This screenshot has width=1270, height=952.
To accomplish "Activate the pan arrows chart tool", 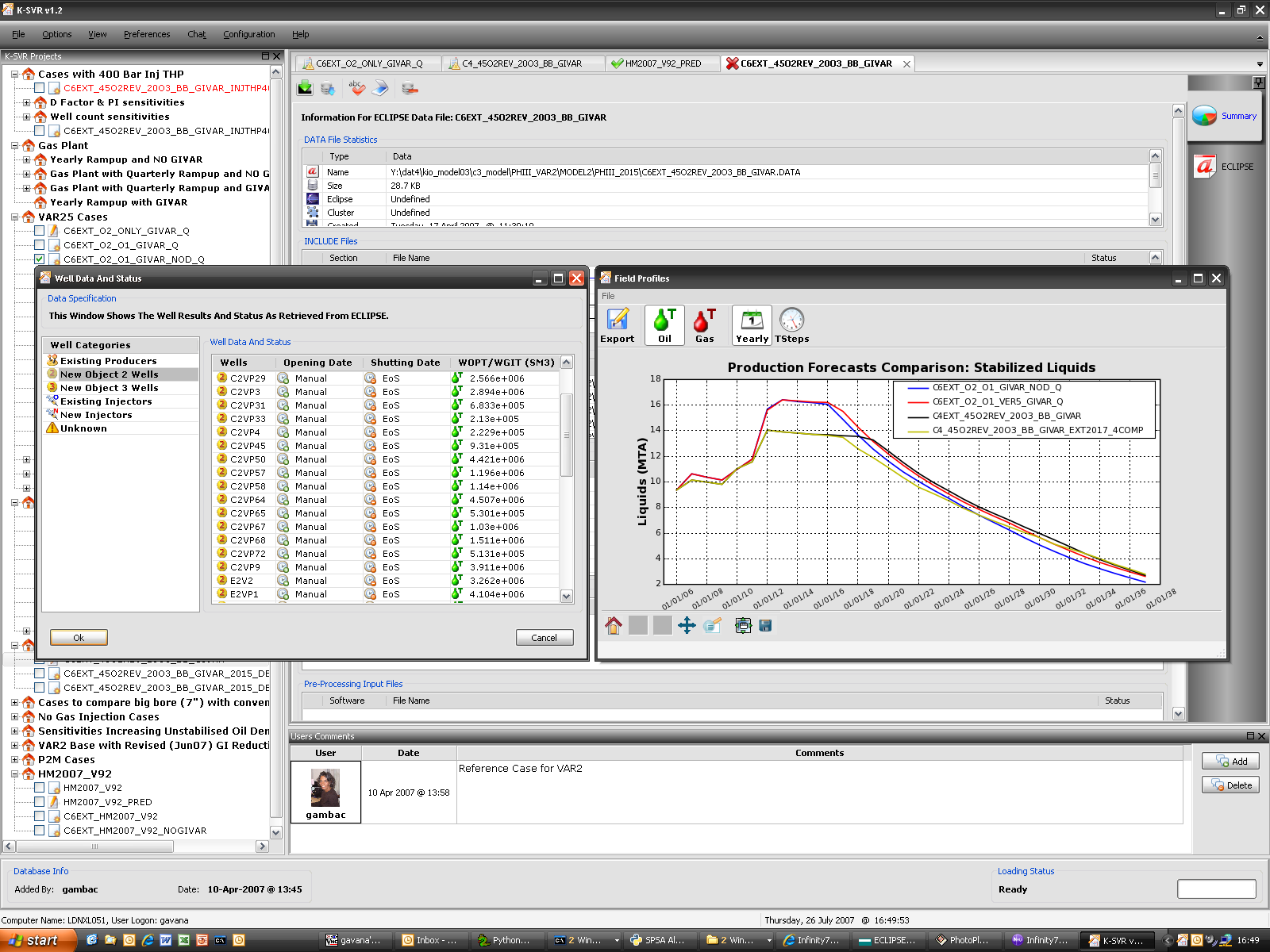I will pyautogui.click(x=687, y=626).
